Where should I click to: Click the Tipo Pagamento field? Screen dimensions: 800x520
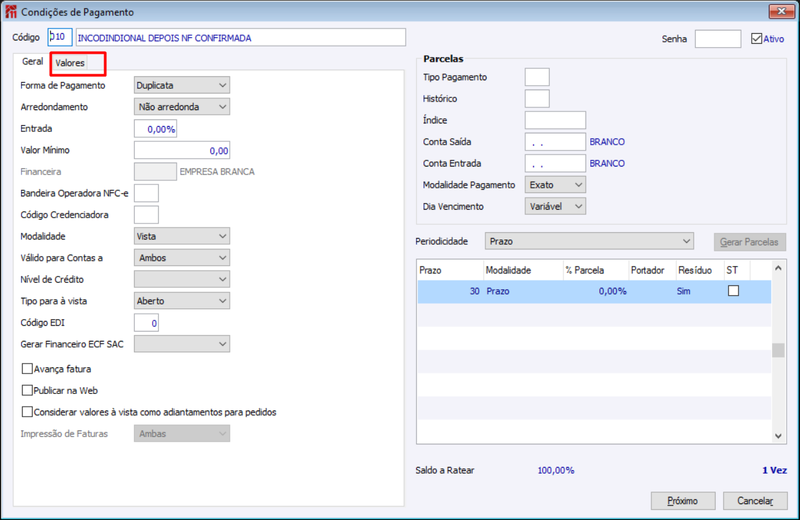(537, 77)
